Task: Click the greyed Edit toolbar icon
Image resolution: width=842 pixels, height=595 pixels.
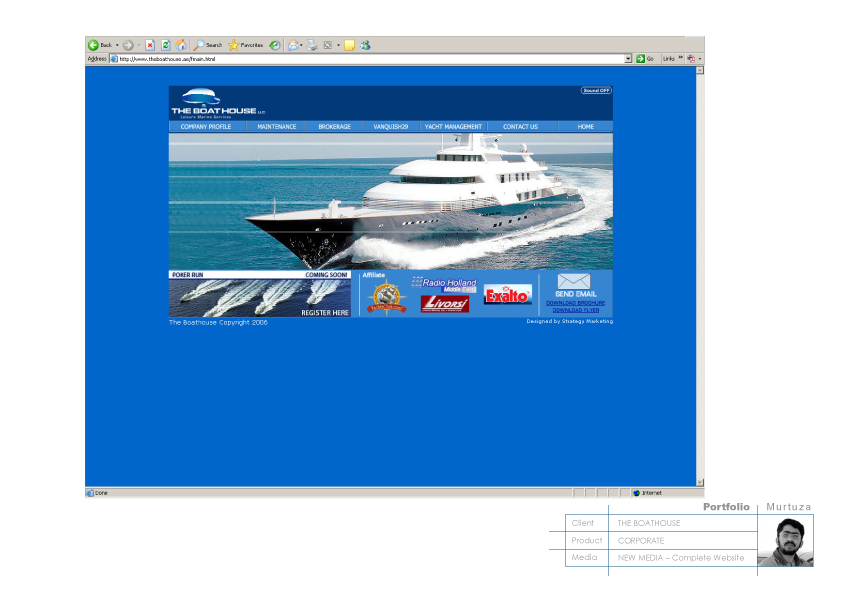Action: pyautogui.click(x=328, y=45)
